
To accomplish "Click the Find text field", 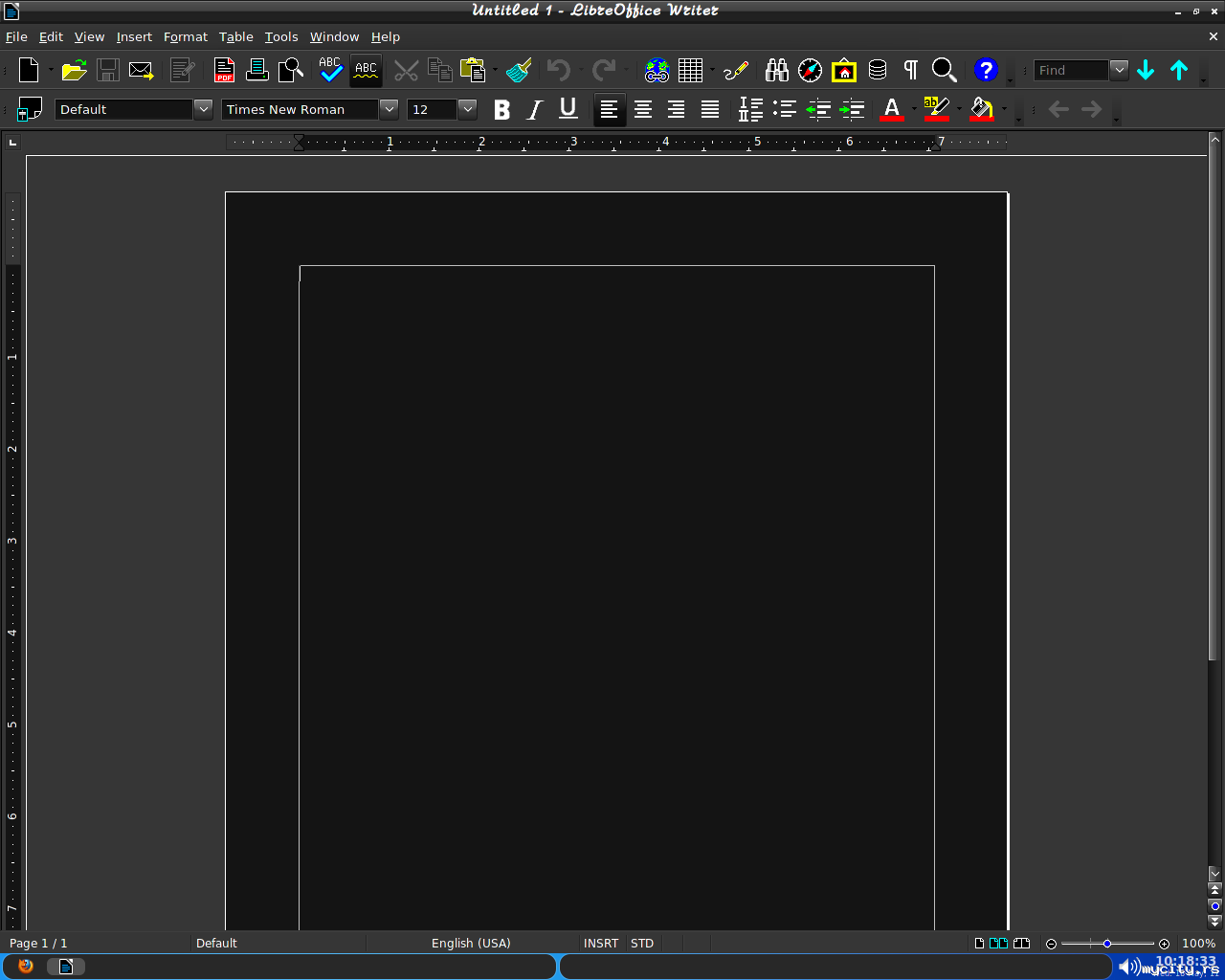I will click(x=1071, y=70).
